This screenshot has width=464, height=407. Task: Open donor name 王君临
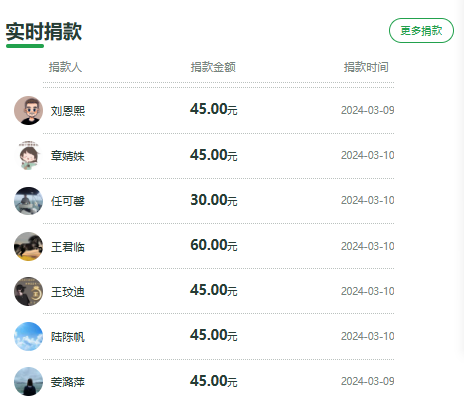68,247
